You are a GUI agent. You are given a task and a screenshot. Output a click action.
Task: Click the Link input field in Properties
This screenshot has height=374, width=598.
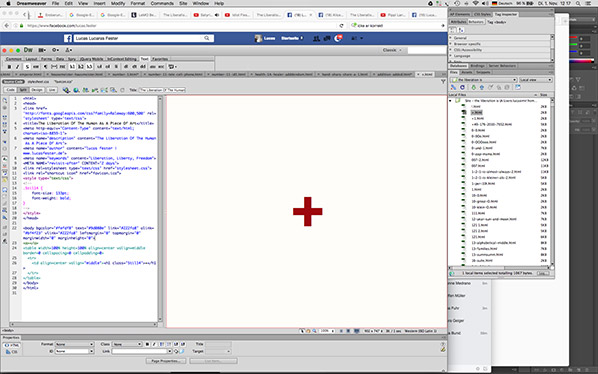click(141, 351)
